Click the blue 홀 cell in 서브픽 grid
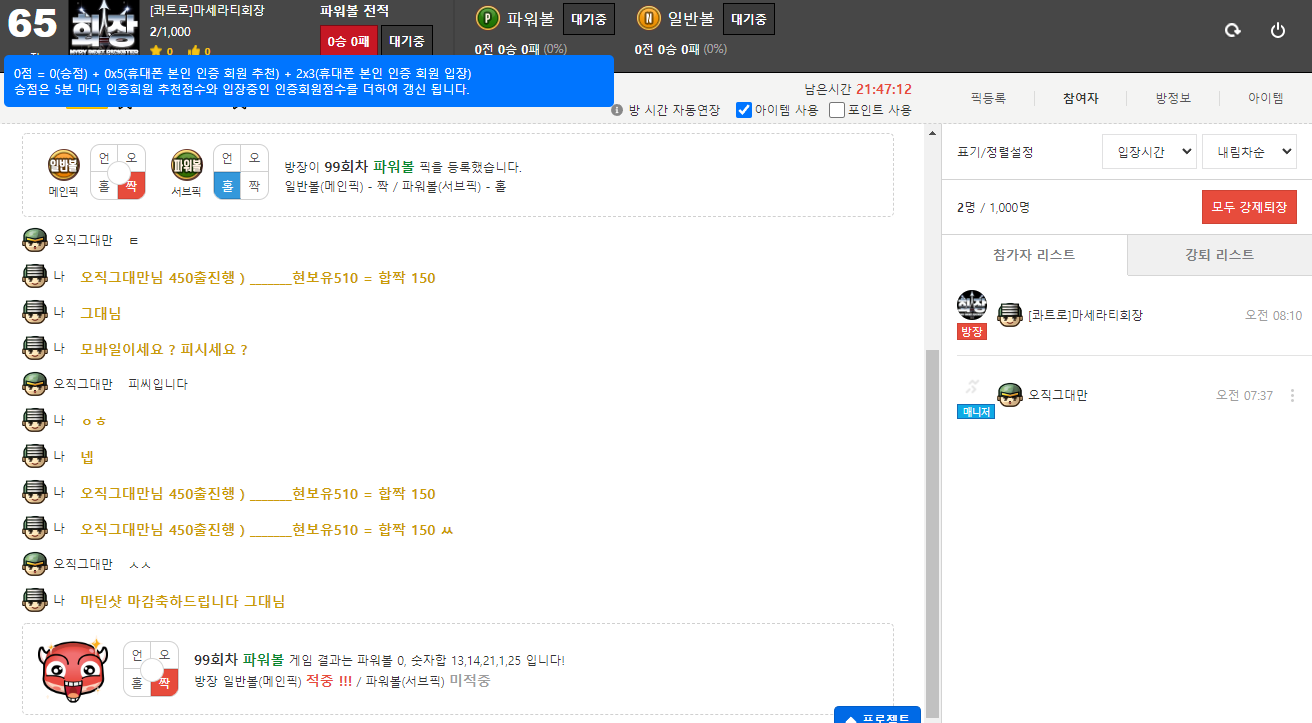Screen dimensions: 1312x723 [x=227, y=186]
